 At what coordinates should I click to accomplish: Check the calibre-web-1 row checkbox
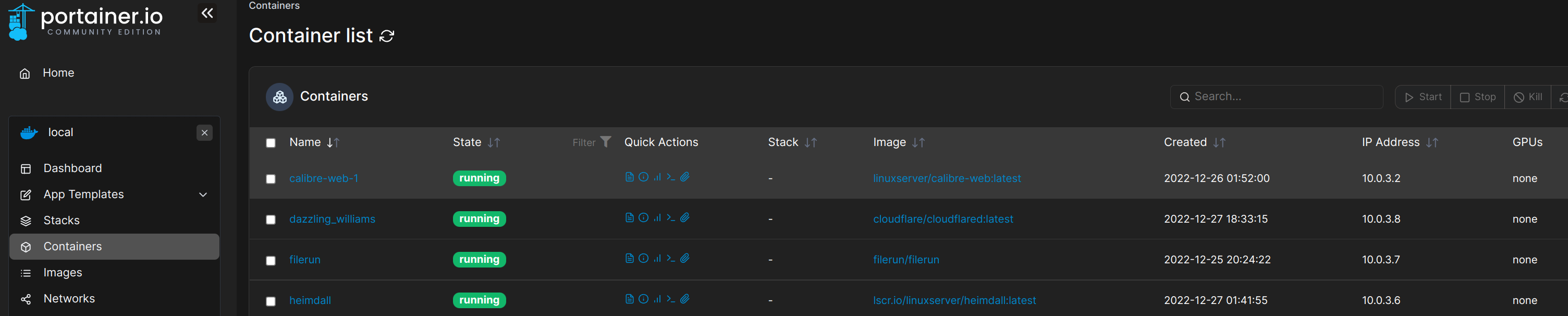271,179
